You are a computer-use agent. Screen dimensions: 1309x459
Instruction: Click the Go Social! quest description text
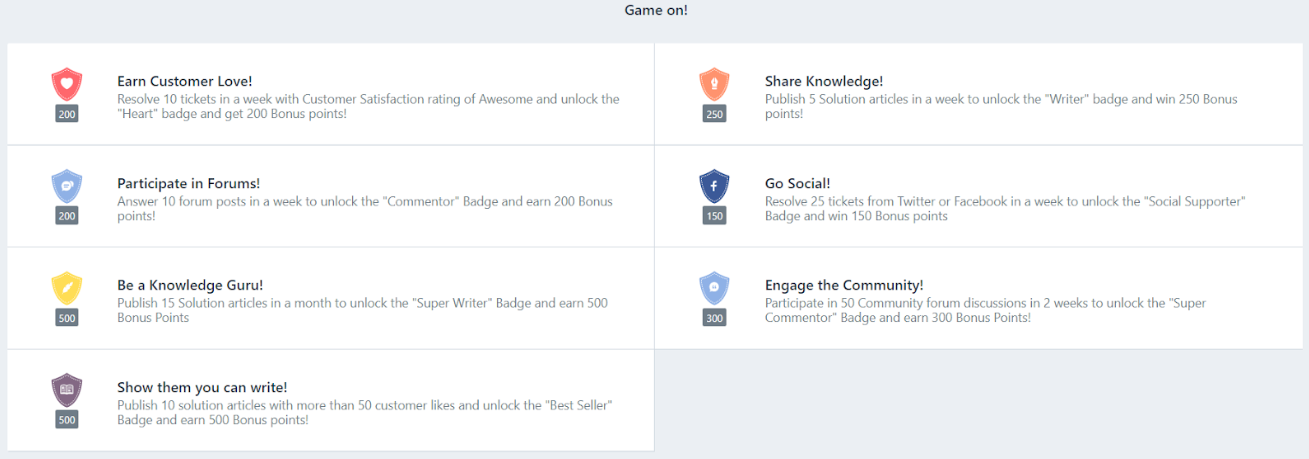(x=1004, y=208)
